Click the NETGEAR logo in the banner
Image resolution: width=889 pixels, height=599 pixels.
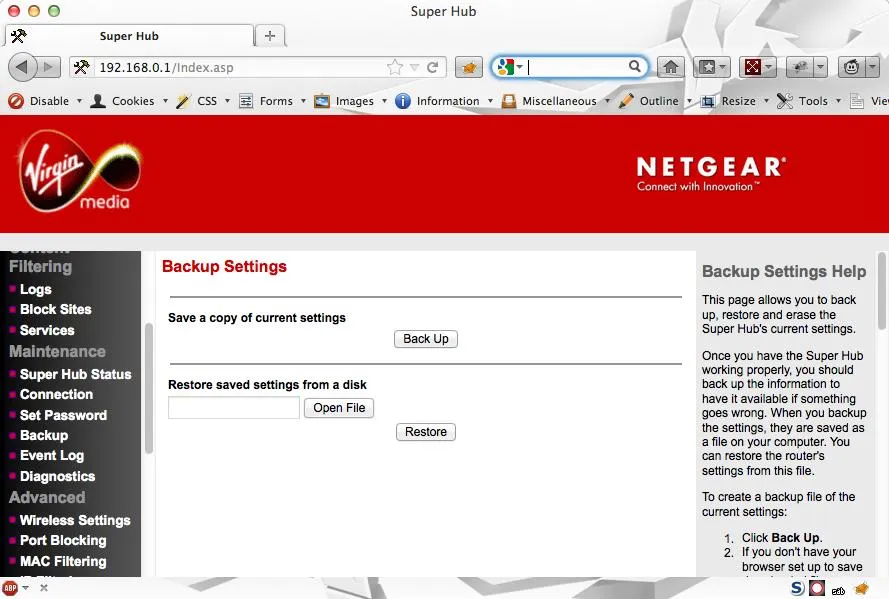pos(711,174)
